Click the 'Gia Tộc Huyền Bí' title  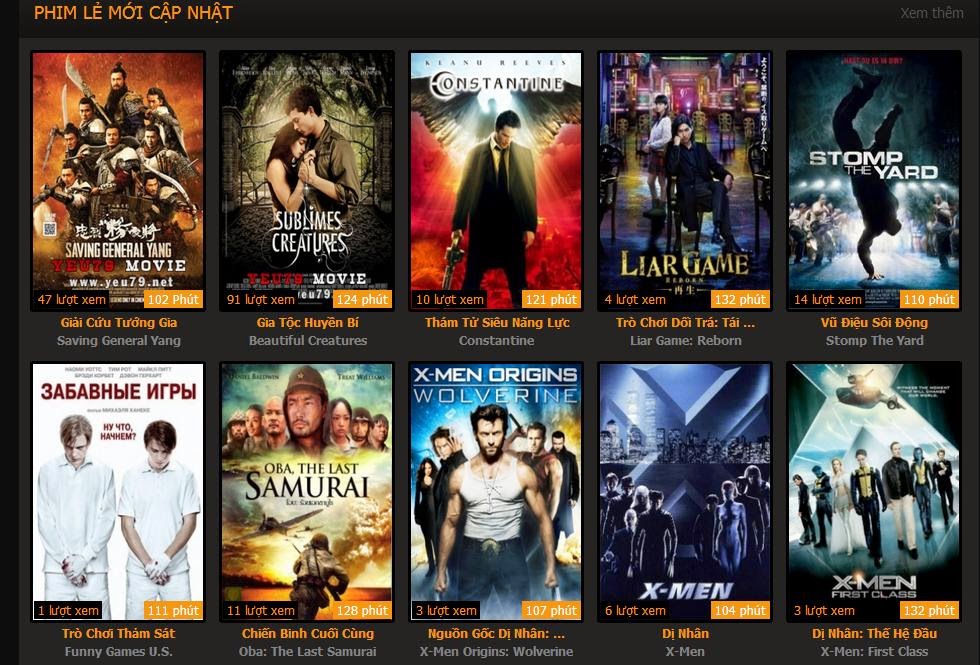tap(308, 322)
